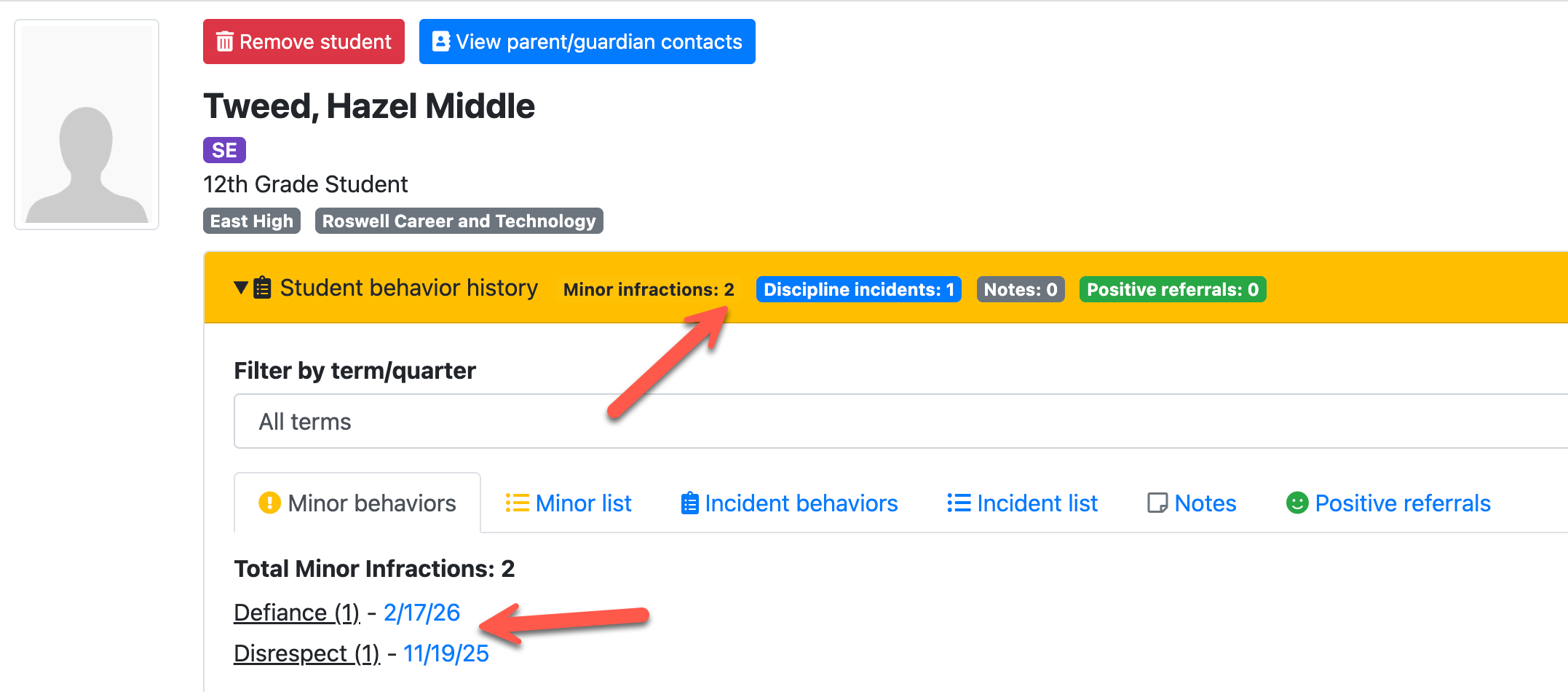
Task: Open the Defiance date link 2/17/26
Action: (x=421, y=613)
